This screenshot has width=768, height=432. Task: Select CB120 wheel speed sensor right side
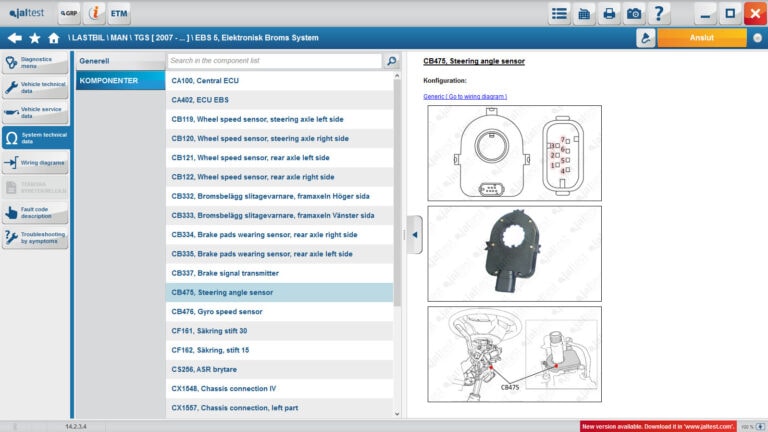pyautogui.click(x=279, y=139)
